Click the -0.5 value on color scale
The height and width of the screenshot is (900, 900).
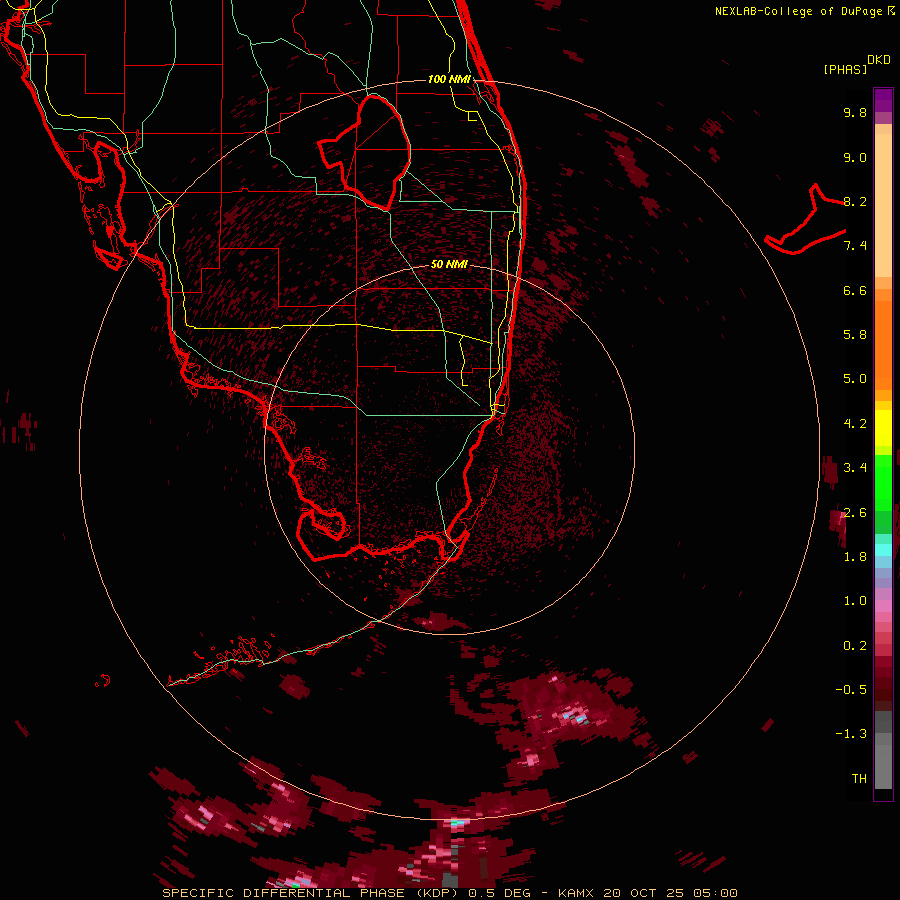851,690
